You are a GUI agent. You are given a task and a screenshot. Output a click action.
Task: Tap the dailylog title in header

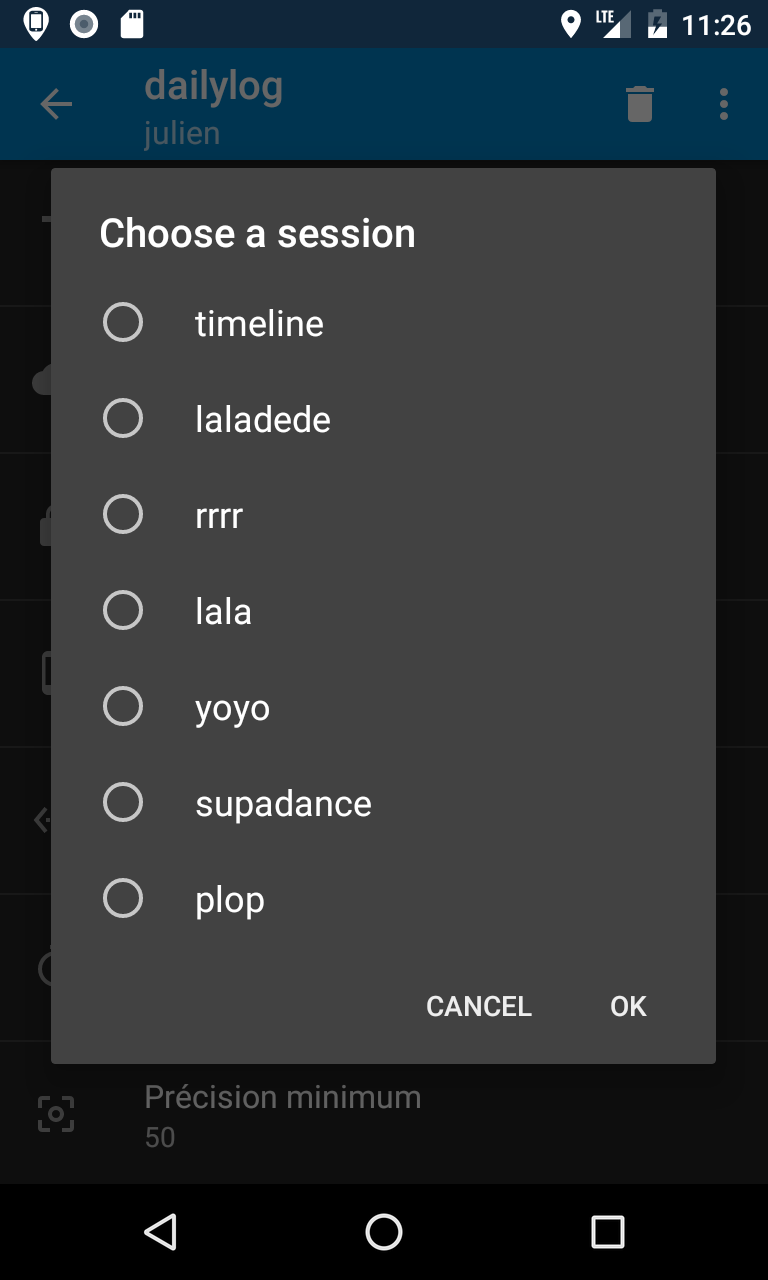click(214, 87)
